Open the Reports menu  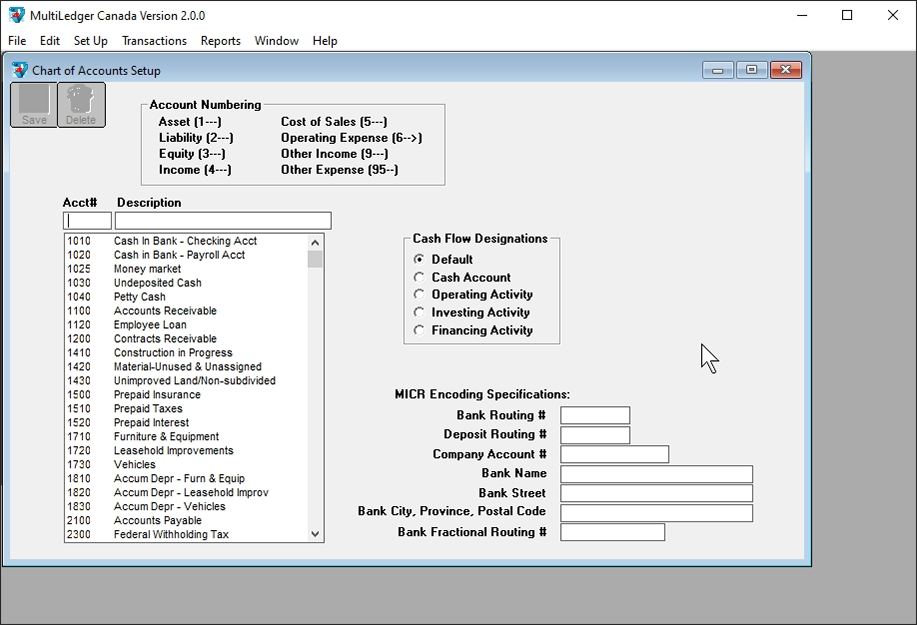(220, 41)
